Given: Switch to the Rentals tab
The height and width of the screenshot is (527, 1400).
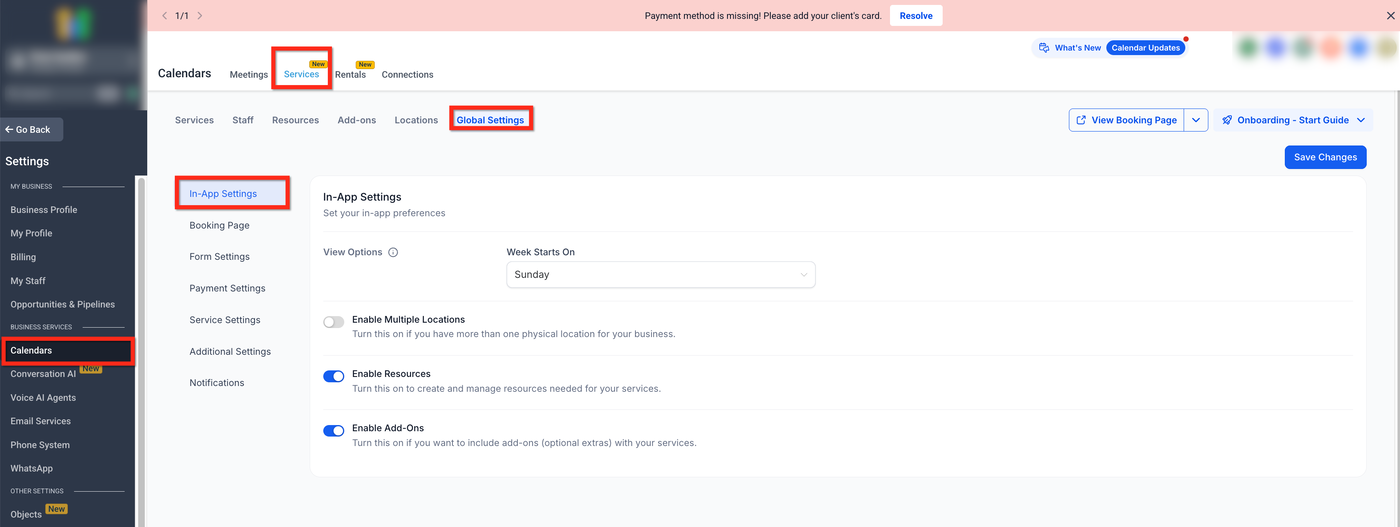Looking at the screenshot, I should click(350, 75).
